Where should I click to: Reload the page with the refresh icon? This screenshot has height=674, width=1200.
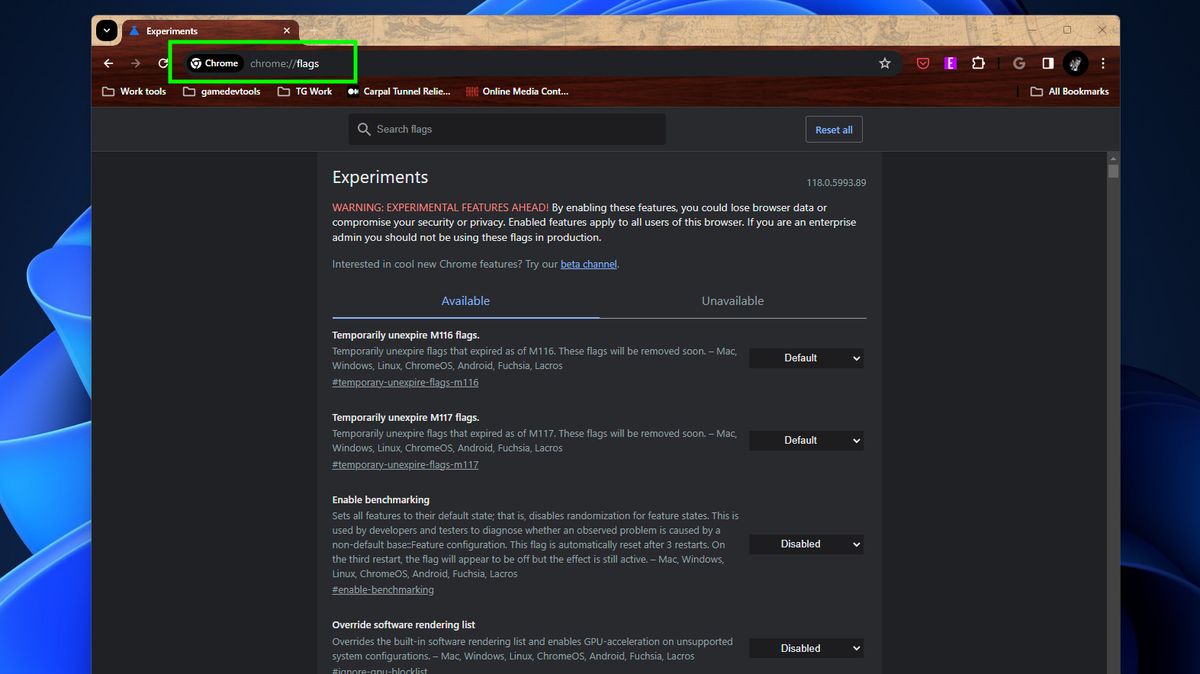click(162, 63)
